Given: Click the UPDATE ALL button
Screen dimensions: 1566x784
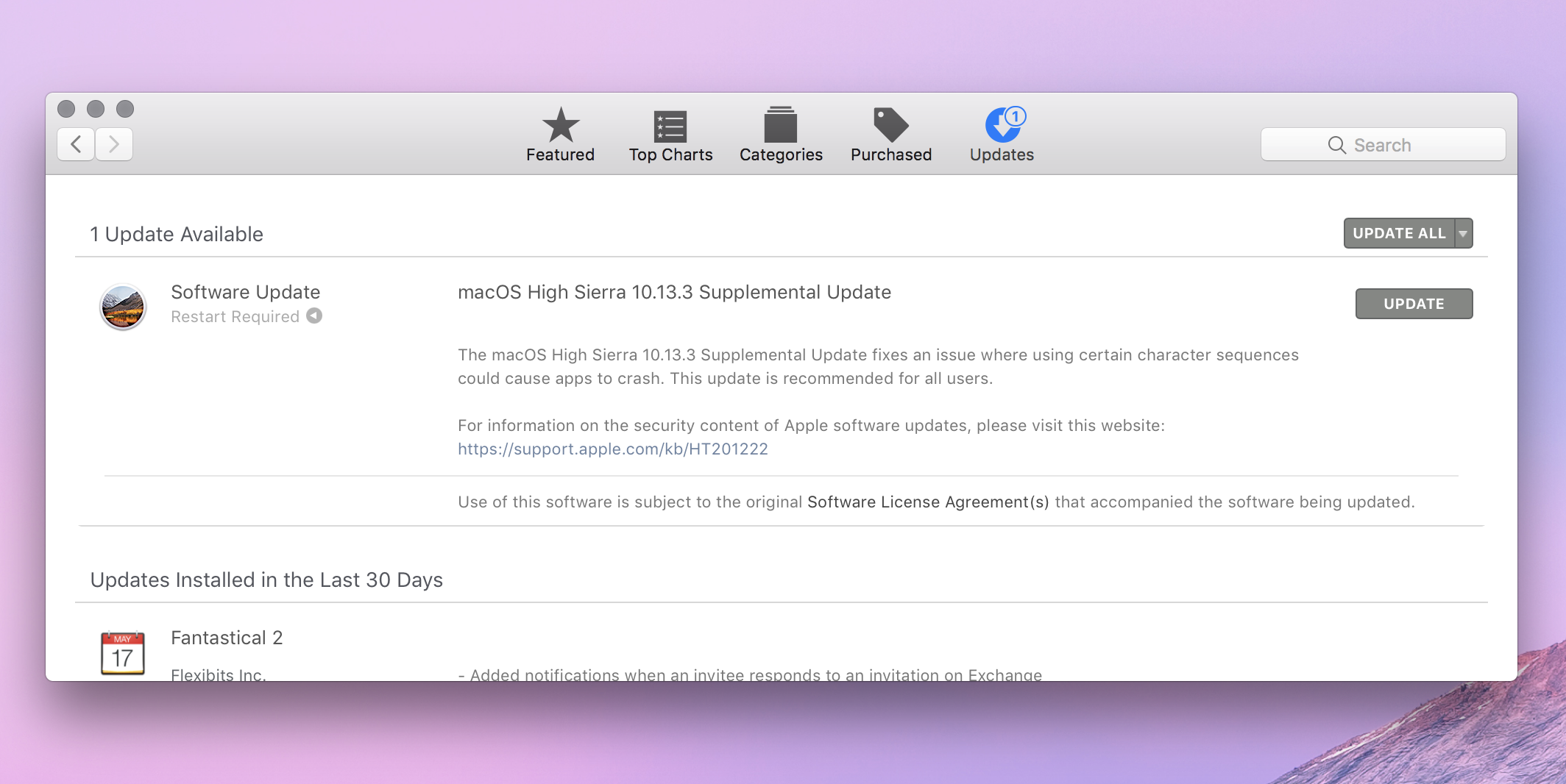Looking at the screenshot, I should pyautogui.click(x=1399, y=233).
